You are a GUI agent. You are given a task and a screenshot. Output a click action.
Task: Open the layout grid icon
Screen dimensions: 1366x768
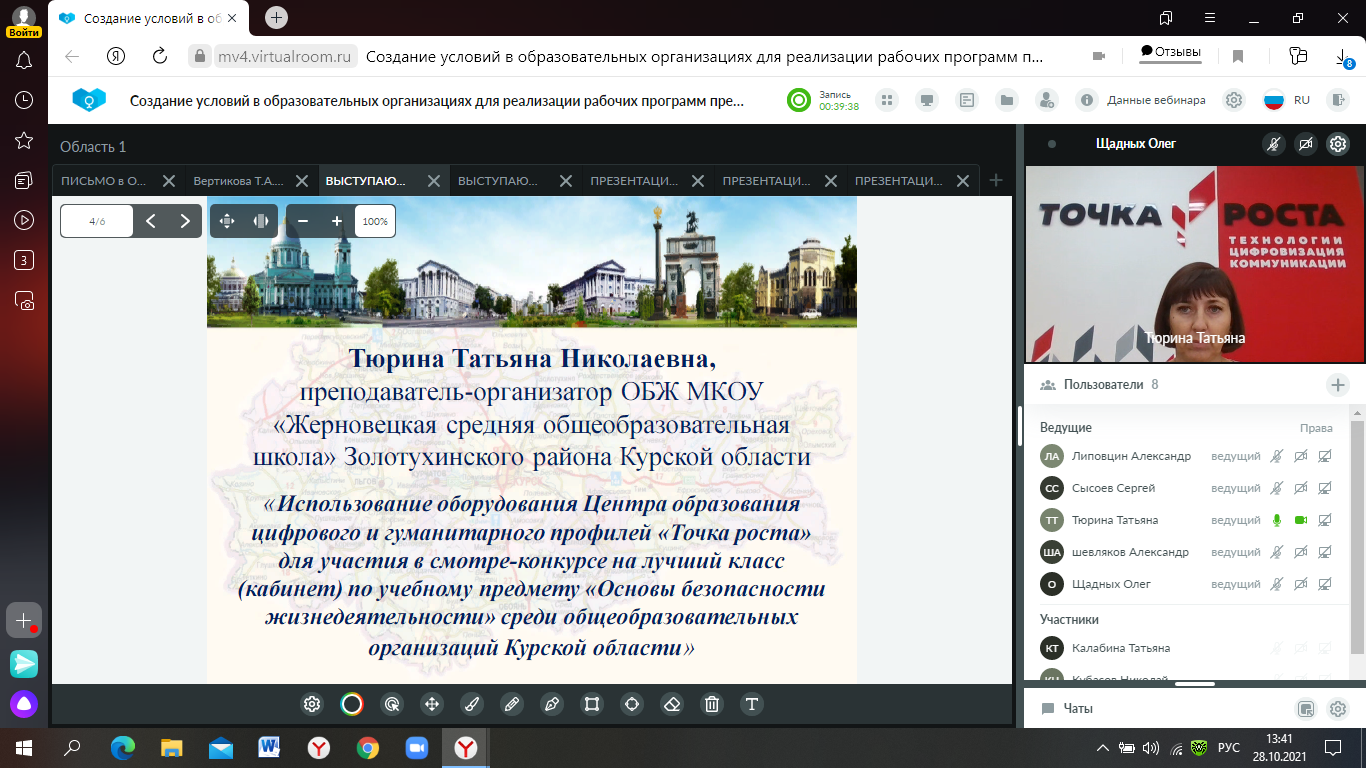pos(886,100)
